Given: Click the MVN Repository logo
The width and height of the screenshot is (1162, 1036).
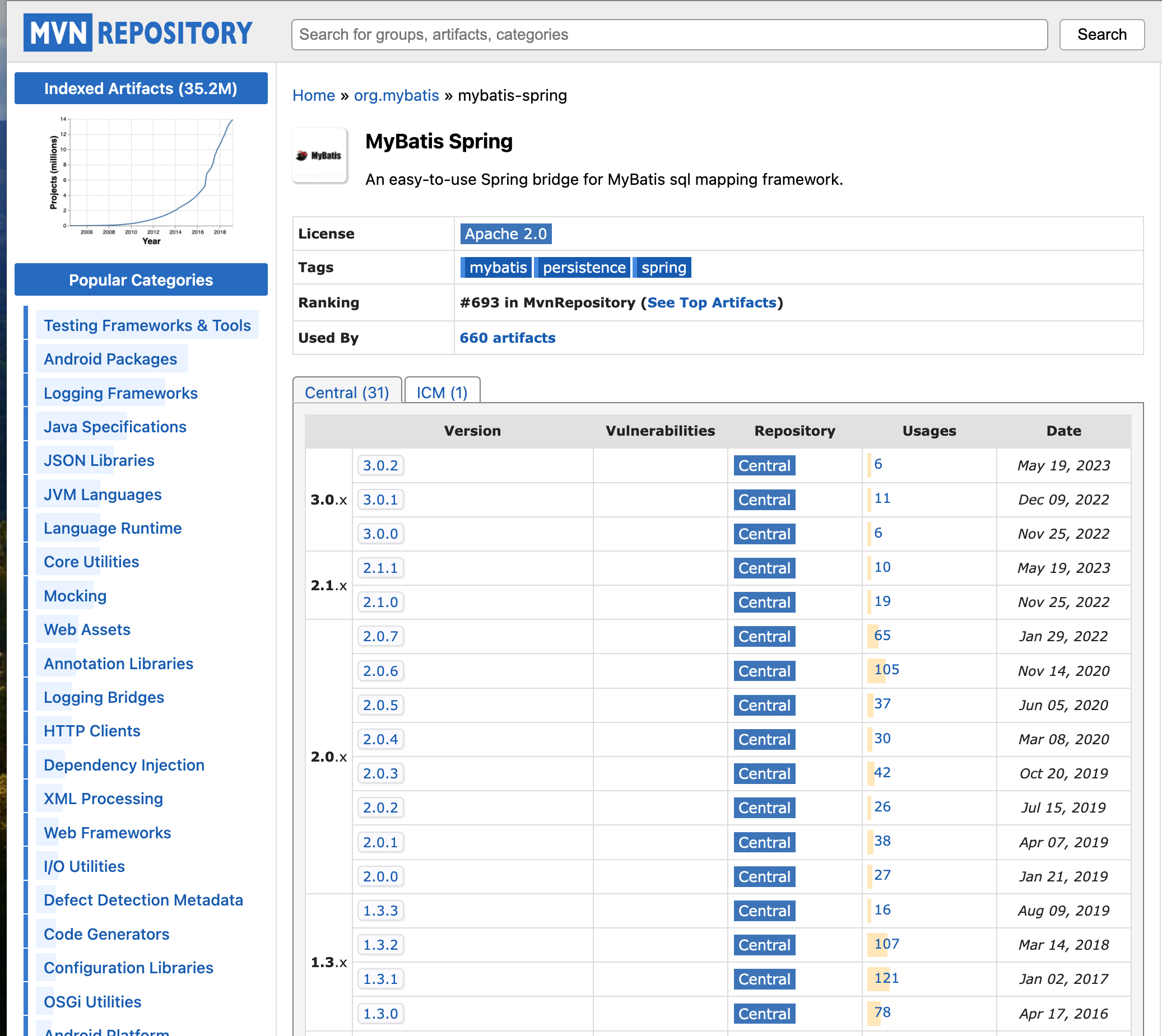Looking at the screenshot, I should tap(138, 32).
